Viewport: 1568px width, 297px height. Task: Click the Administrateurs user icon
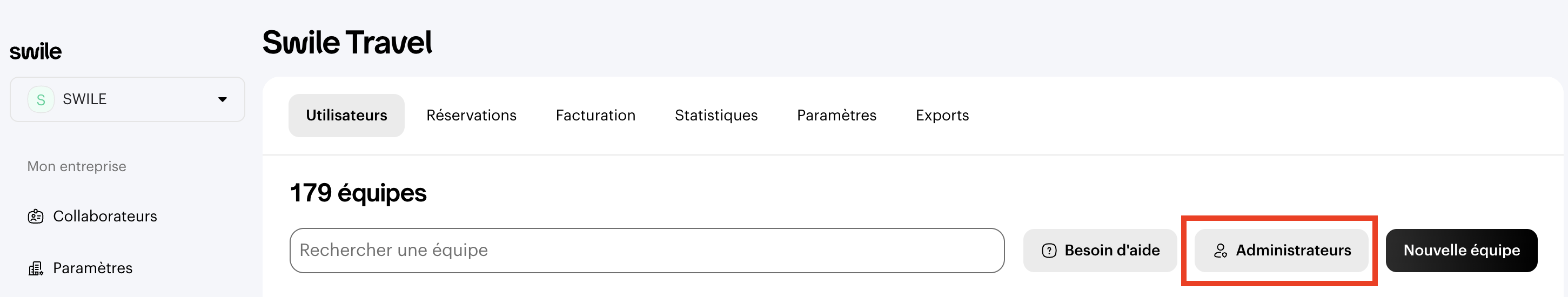pos(1220,251)
